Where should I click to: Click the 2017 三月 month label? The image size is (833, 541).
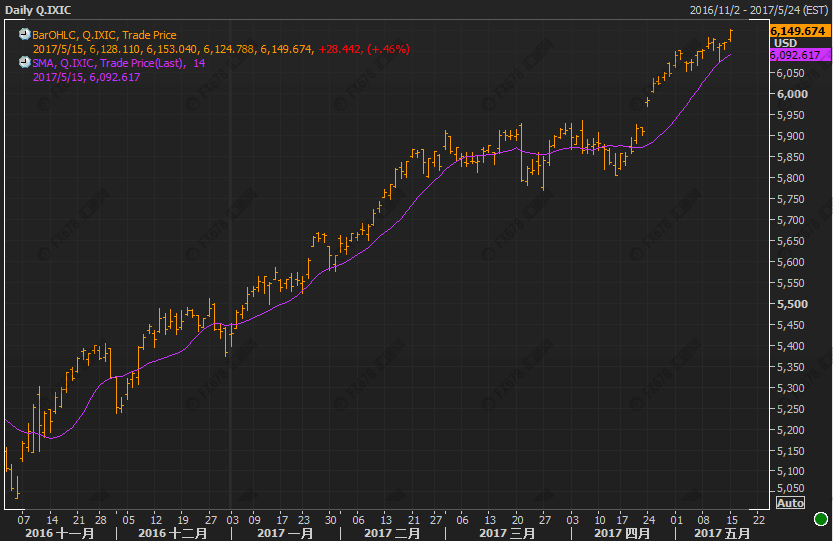point(507,533)
